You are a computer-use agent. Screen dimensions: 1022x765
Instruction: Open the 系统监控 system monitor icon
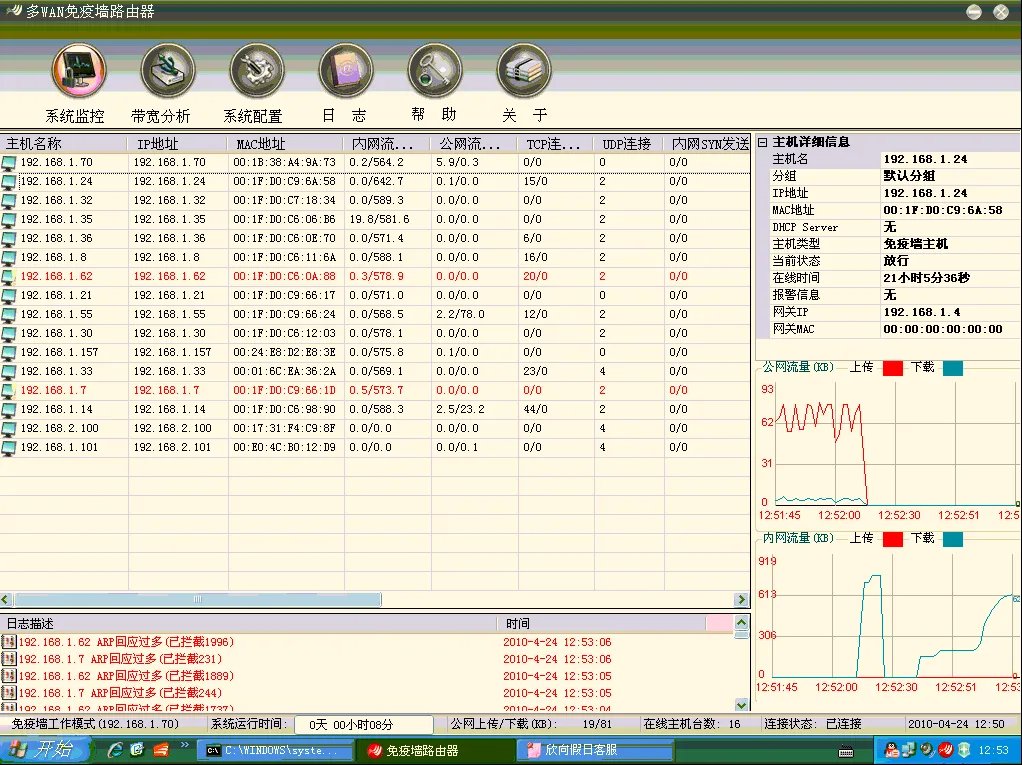tap(78, 70)
